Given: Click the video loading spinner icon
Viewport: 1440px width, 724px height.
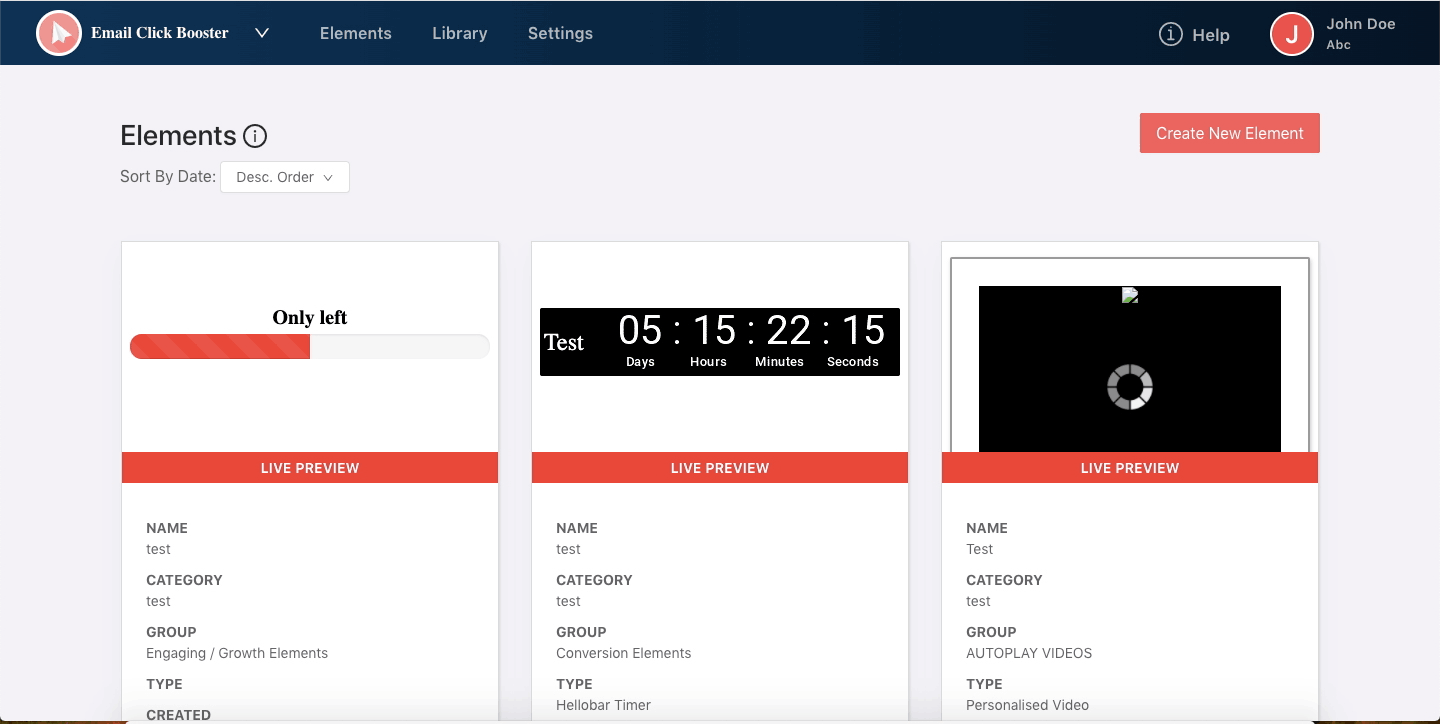Looking at the screenshot, I should (x=1130, y=387).
